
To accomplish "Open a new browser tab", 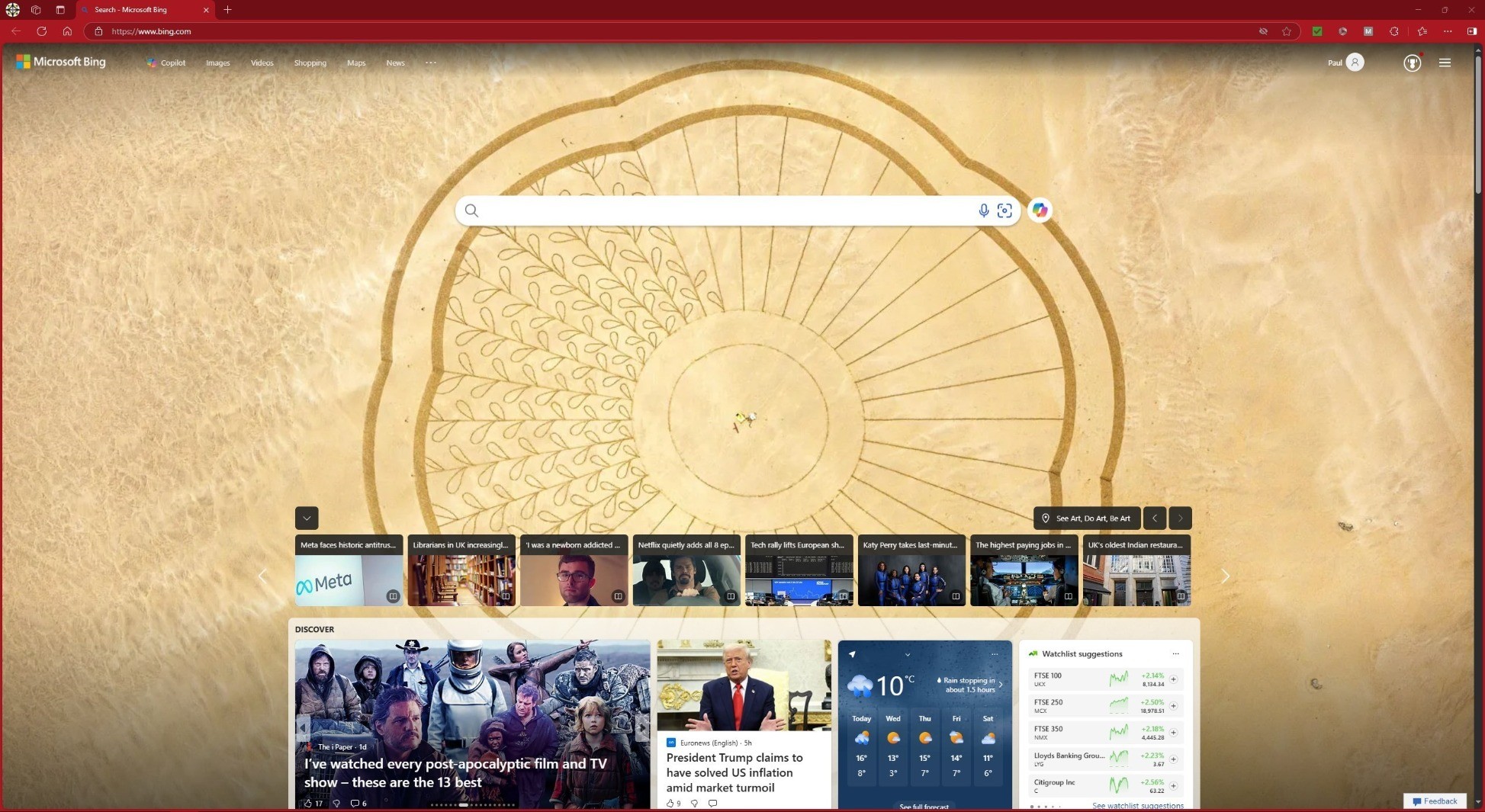I will click(227, 10).
